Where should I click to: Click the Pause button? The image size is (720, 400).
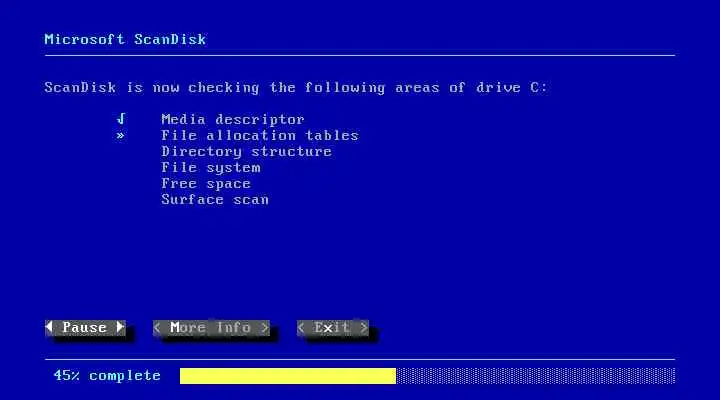pos(85,327)
